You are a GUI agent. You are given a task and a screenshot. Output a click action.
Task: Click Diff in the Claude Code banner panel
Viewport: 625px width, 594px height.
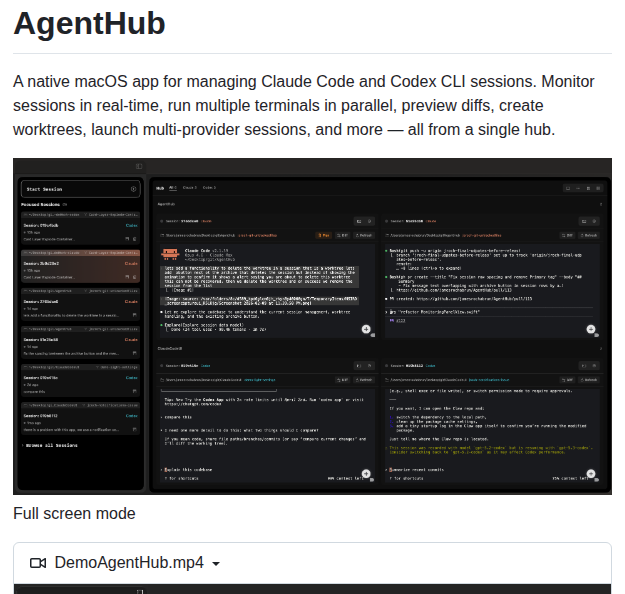(343, 235)
